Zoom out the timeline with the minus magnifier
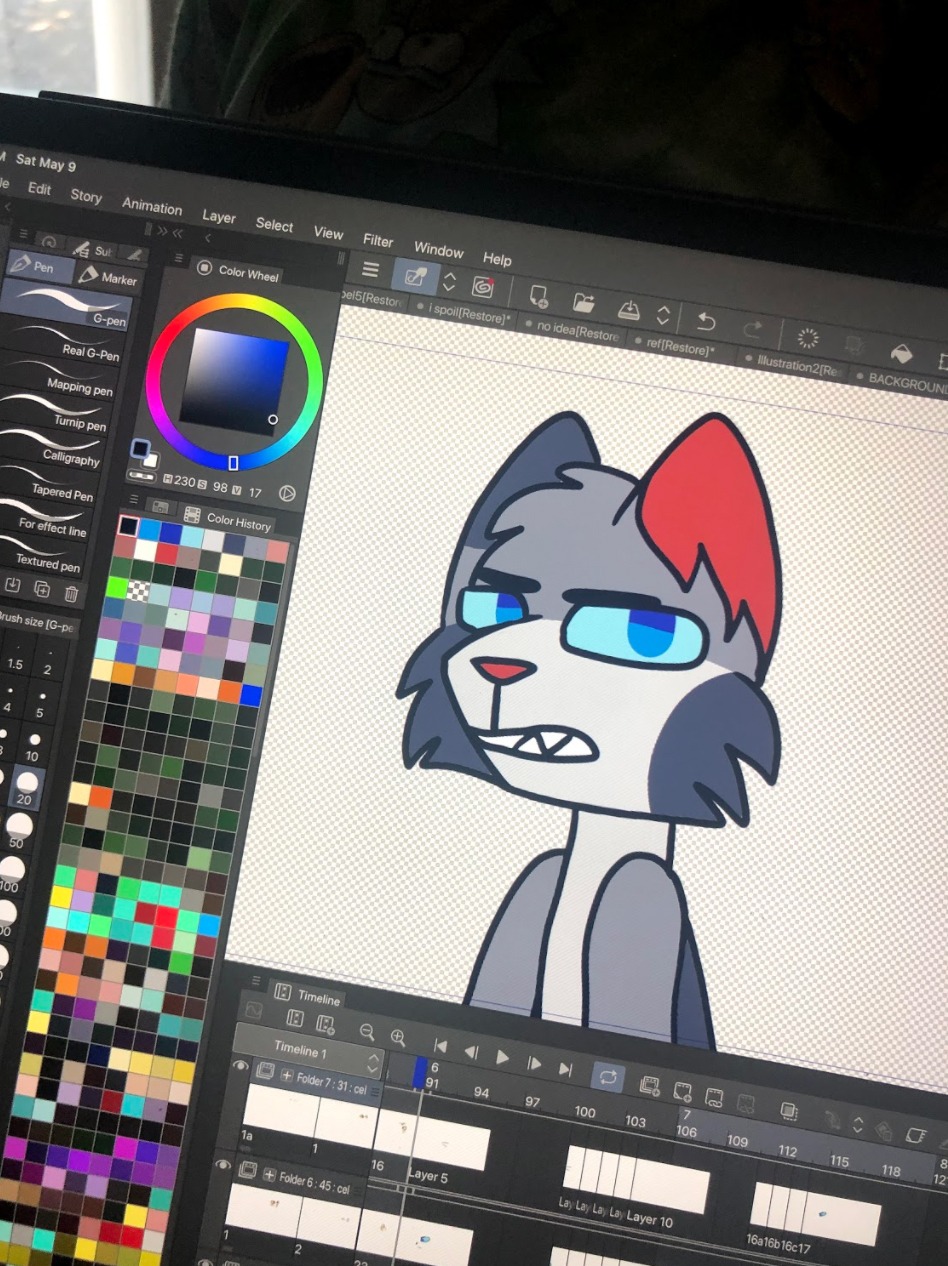This screenshot has width=948, height=1266. point(367,1032)
